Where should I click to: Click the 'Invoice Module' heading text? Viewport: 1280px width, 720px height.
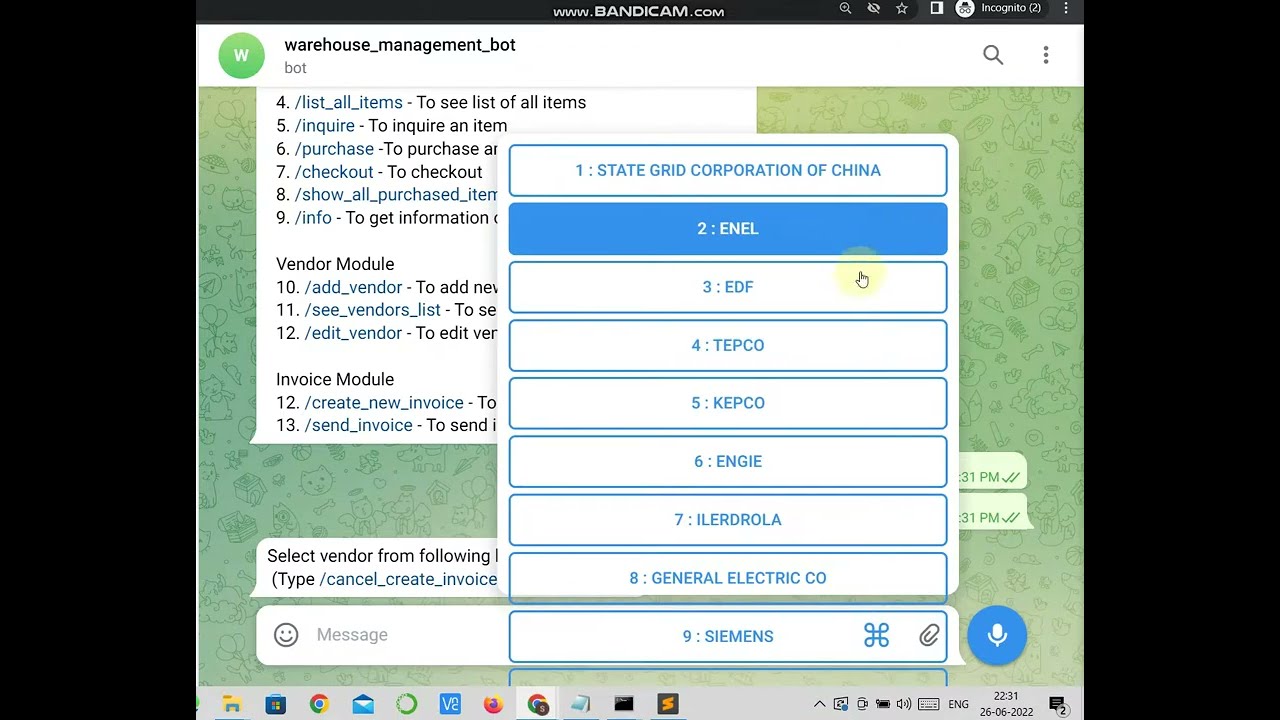pos(335,379)
